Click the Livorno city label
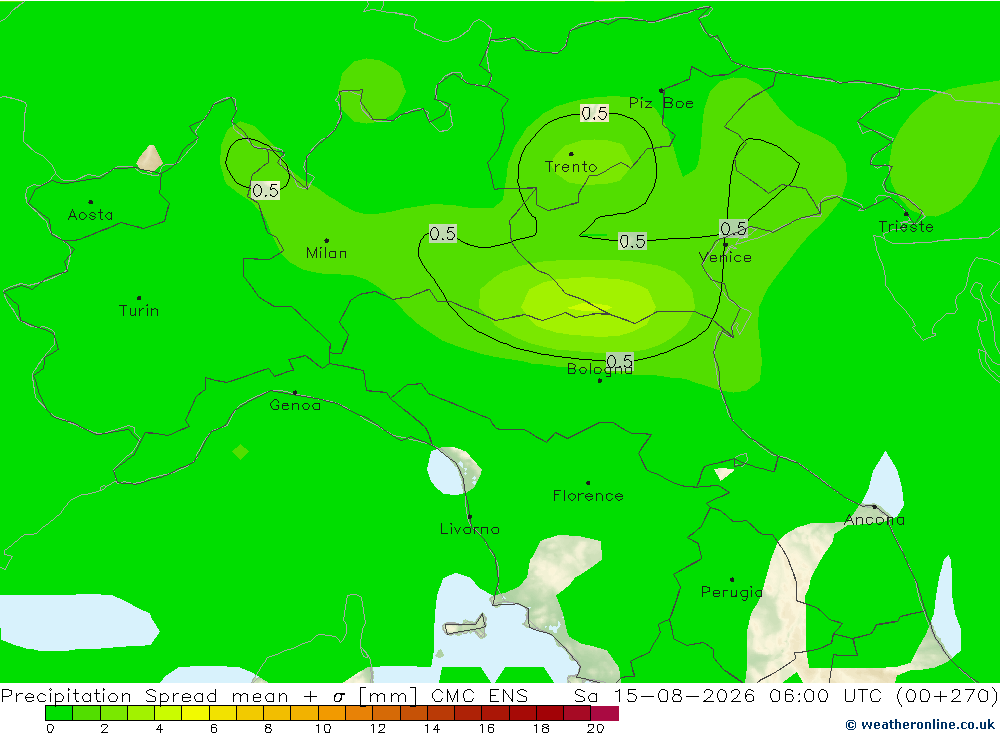The width and height of the screenshot is (1000, 733). (470, 529)
